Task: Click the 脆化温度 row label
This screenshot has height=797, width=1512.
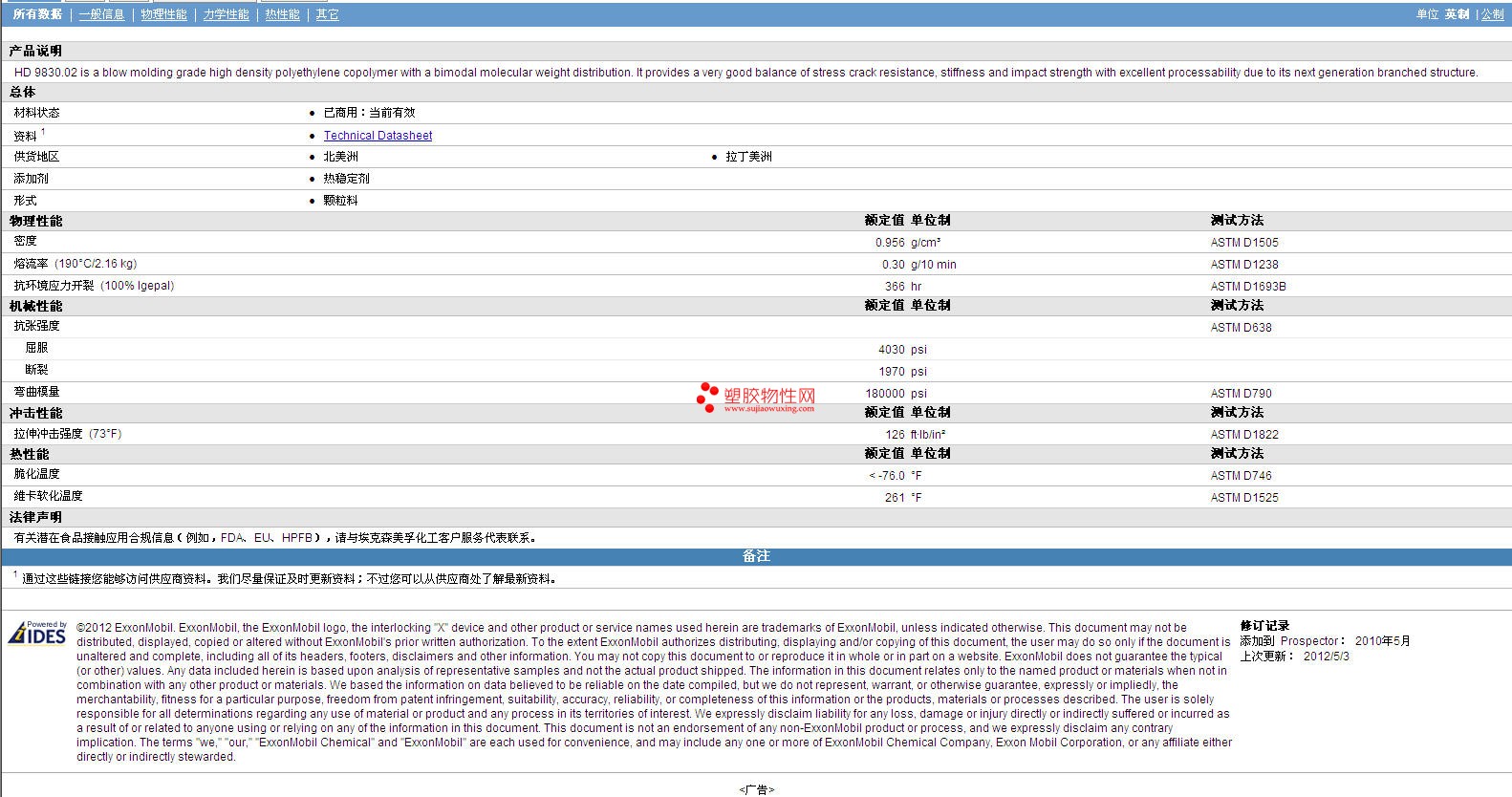Action: click(x=36, y=474)
